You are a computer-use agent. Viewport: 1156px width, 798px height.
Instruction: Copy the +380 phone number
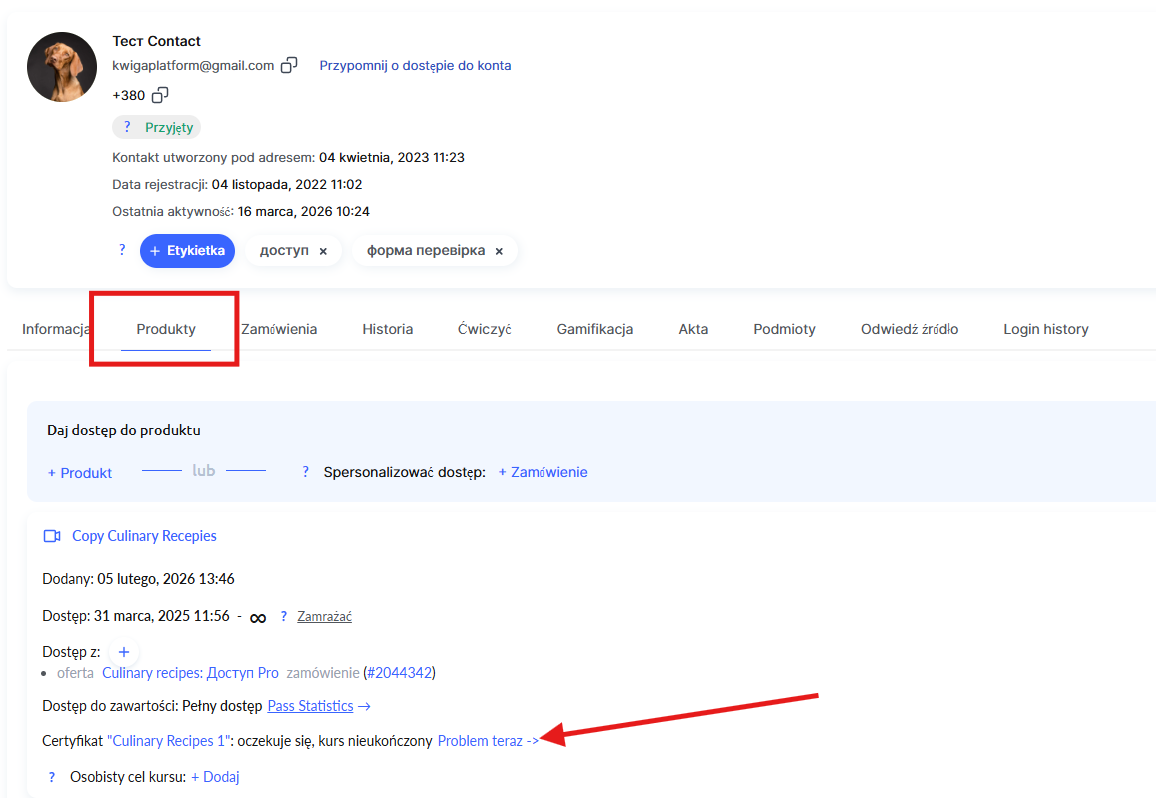[160, 95]
